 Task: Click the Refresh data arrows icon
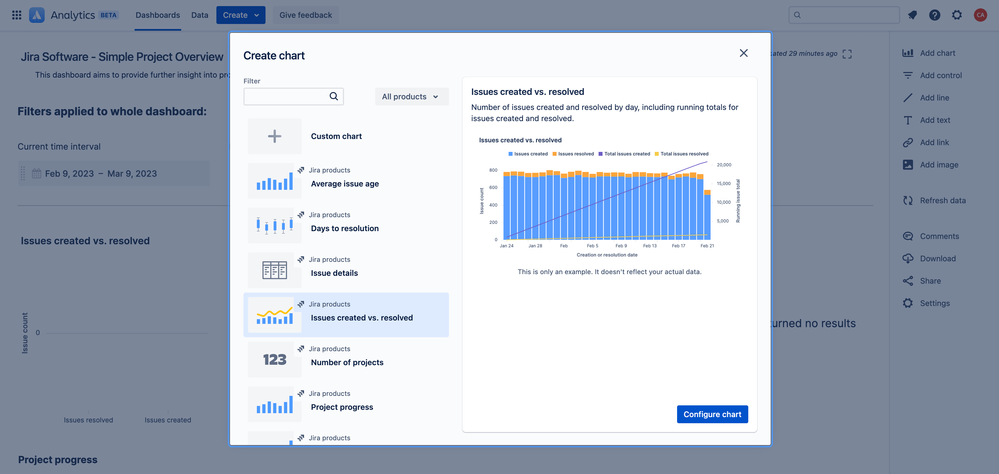(x=908, y=200)
